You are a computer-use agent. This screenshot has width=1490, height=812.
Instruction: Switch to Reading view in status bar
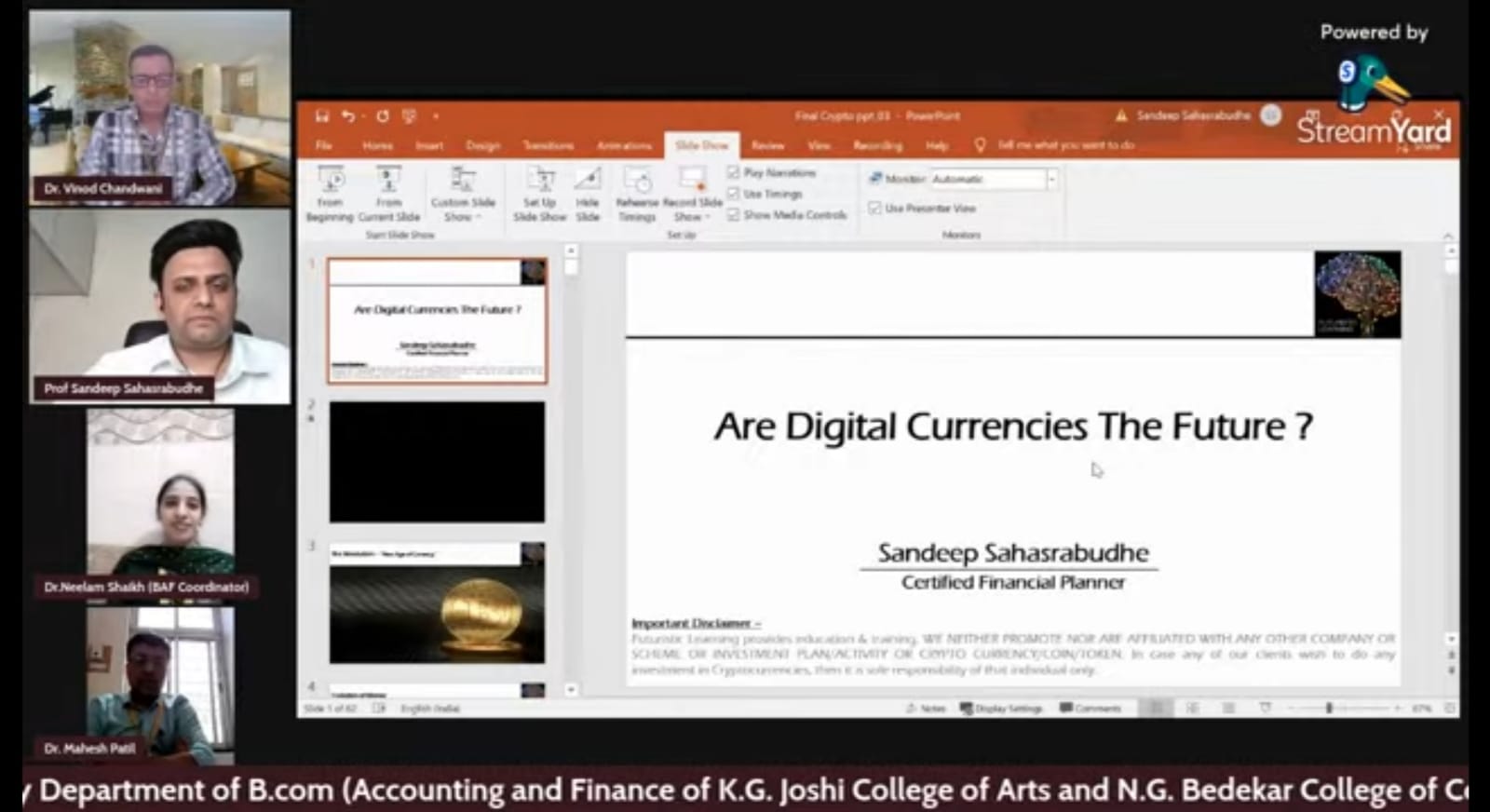[x=1228, y=709]
